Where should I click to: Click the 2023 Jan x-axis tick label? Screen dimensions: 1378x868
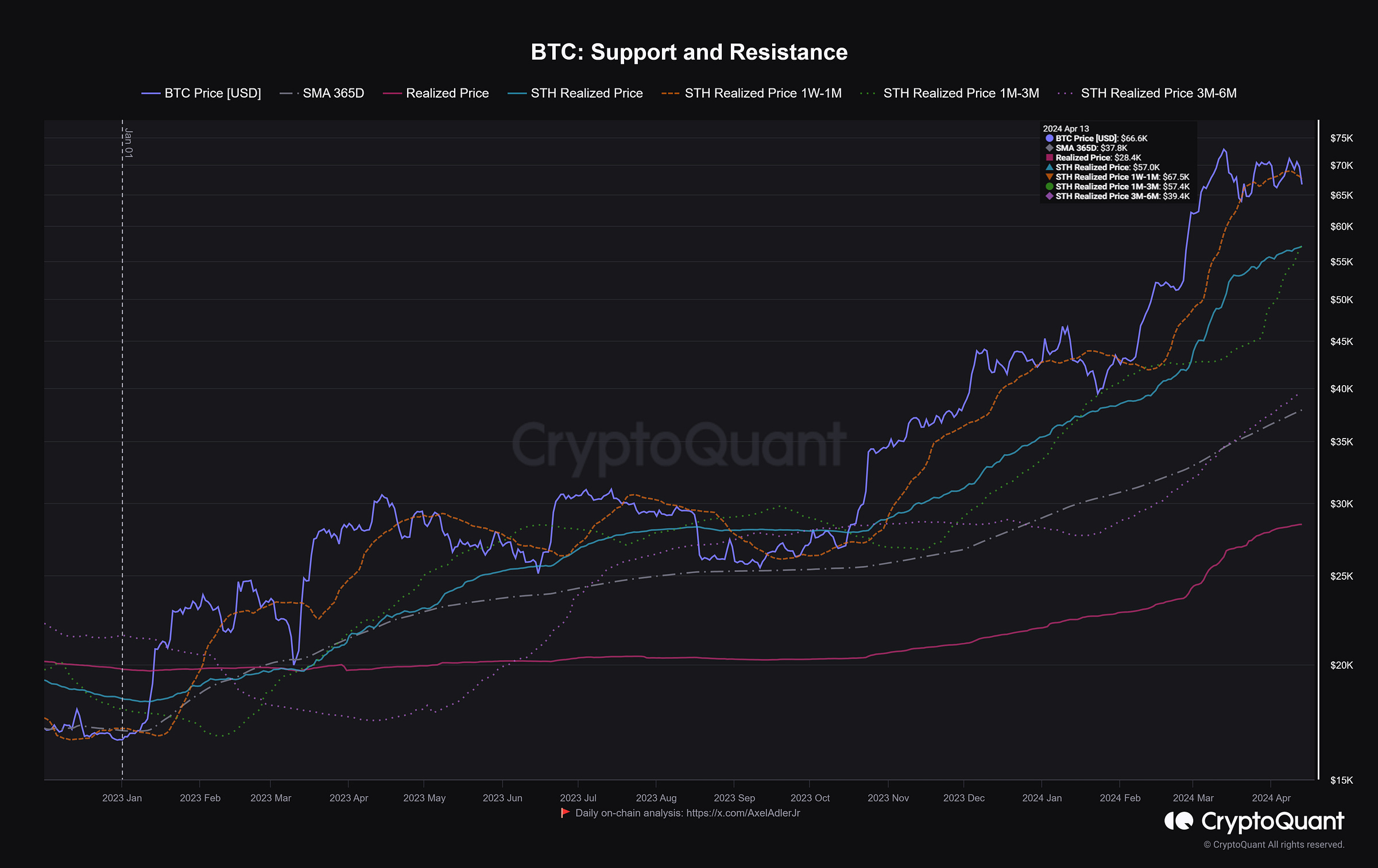coord(122,798)
